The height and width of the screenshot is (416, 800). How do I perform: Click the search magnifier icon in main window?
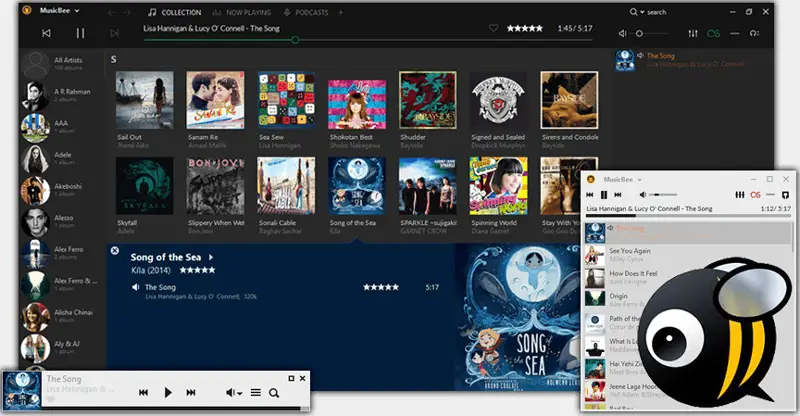click(633, 12)
